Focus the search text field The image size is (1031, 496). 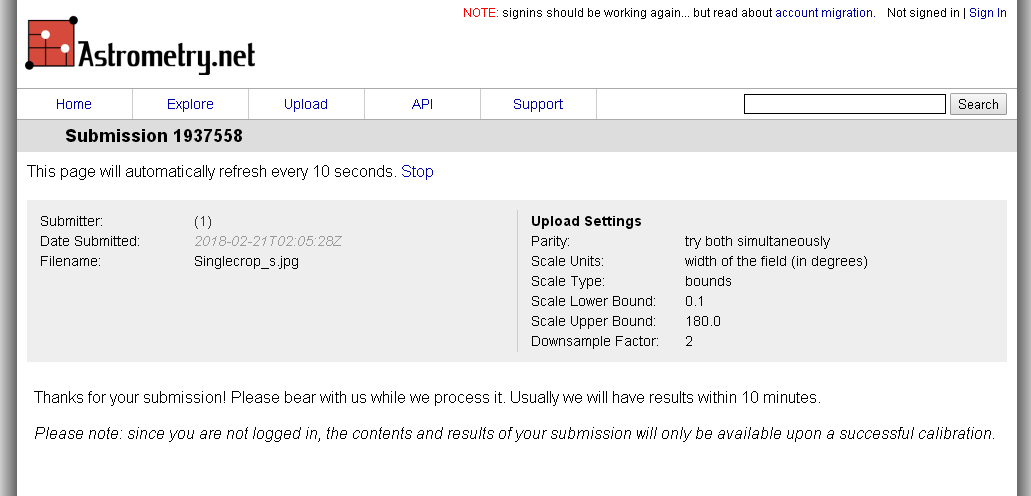point(844,104)
